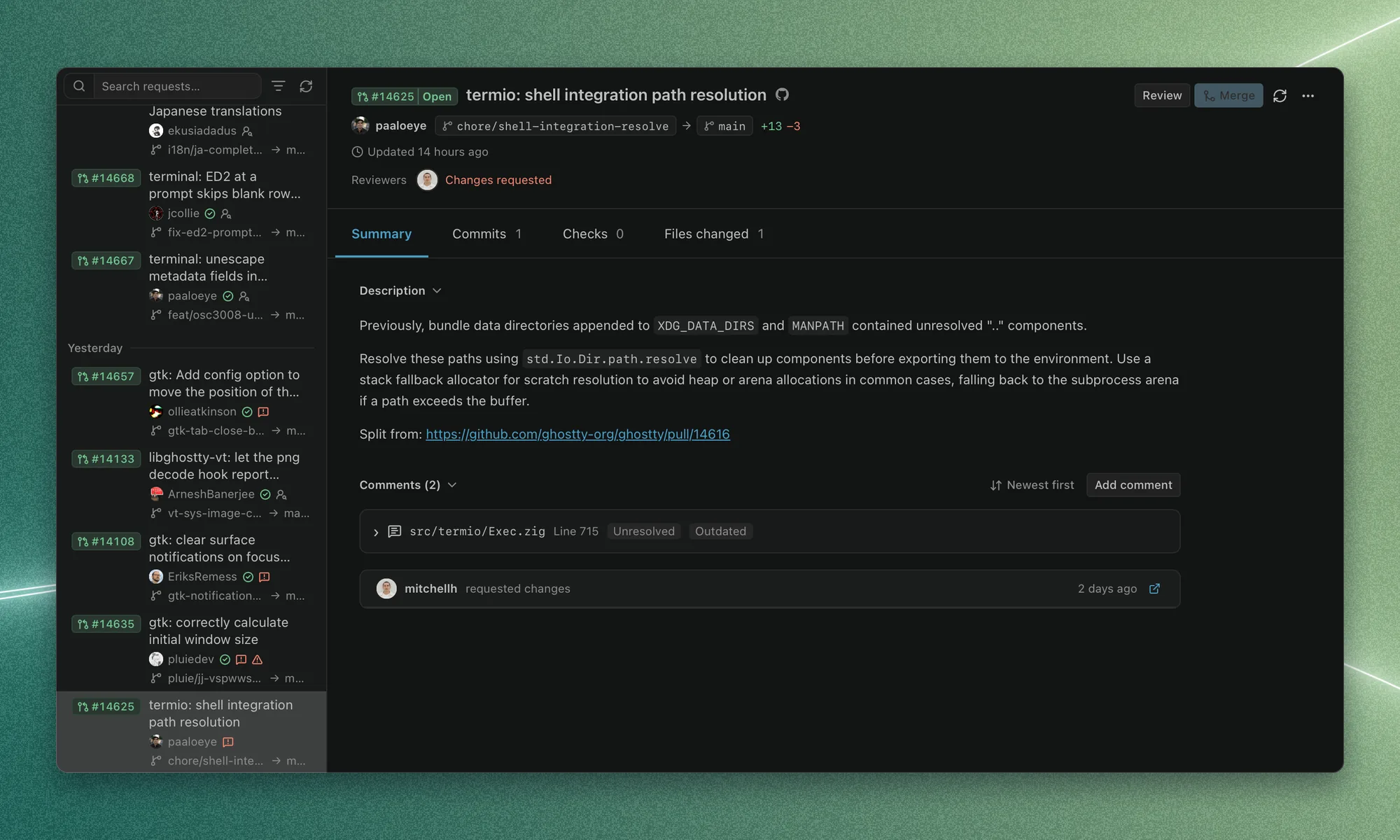
Task: Click the reviewer icon beside paaloeye on #14667
Action: point(244,296)
